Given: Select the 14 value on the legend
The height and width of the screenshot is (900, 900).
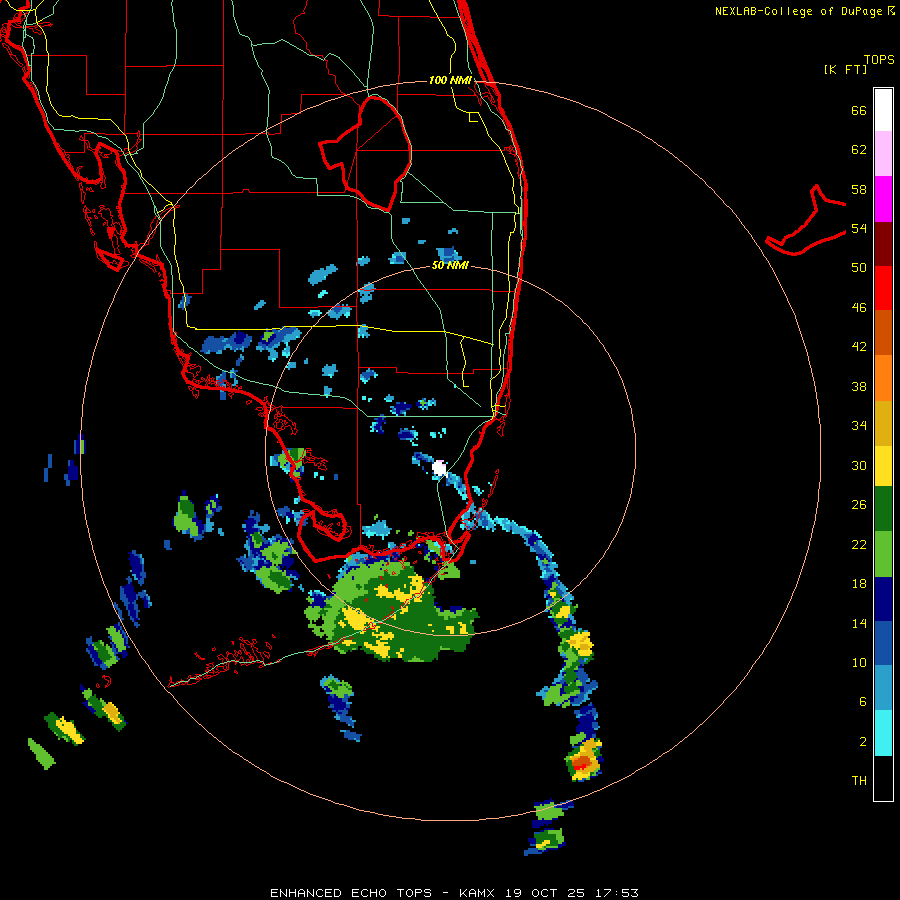Looking at the screenshot, I should [x=859, y=623].
